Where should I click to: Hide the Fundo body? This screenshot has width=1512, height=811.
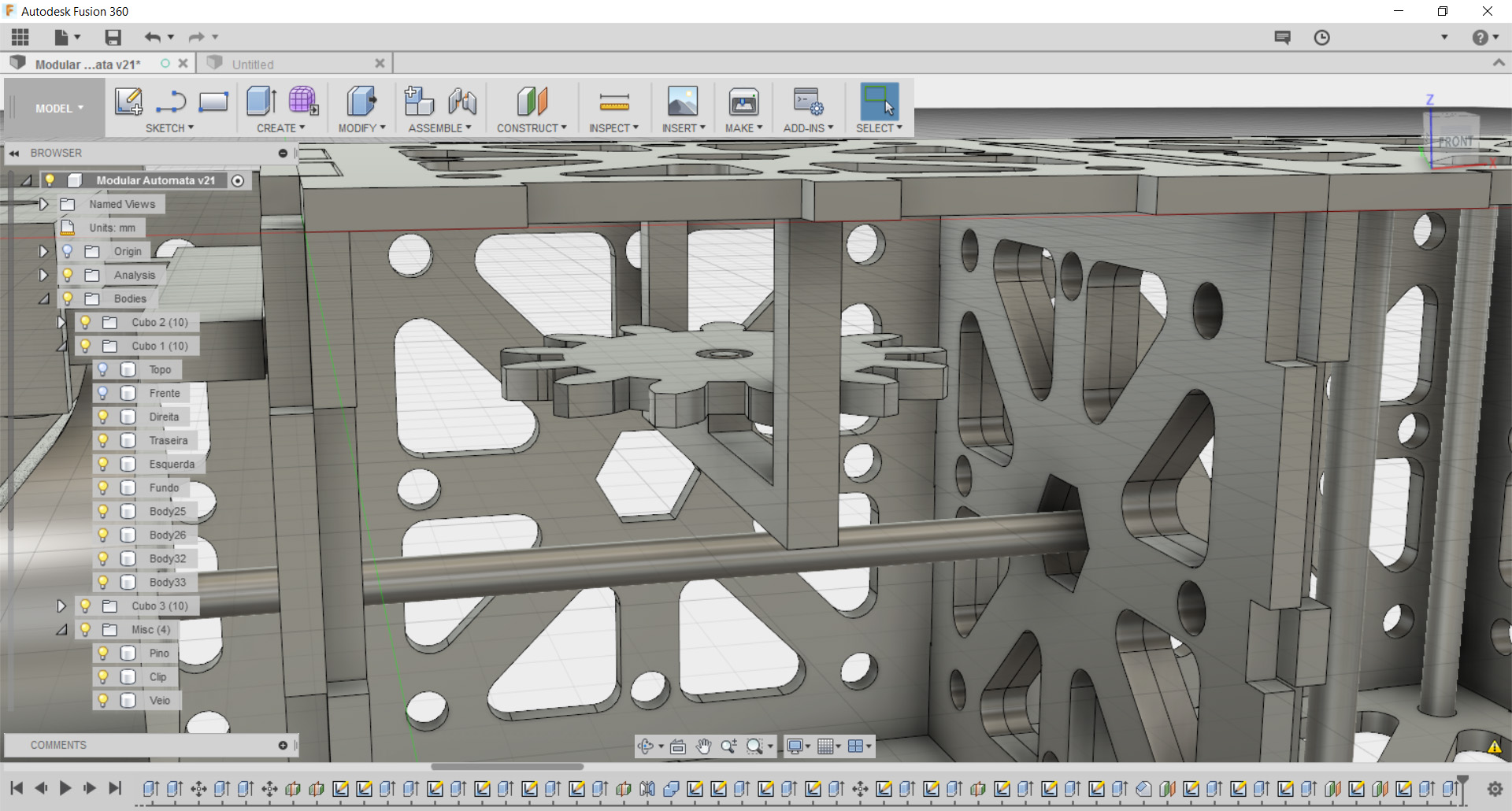pos(103,487)
